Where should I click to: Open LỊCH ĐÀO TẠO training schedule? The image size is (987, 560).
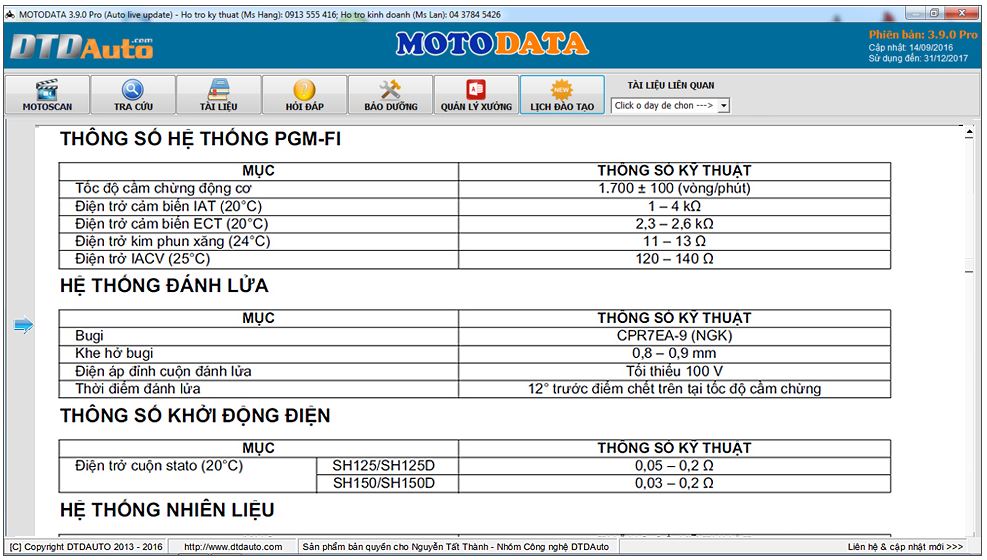pos(562,94)
